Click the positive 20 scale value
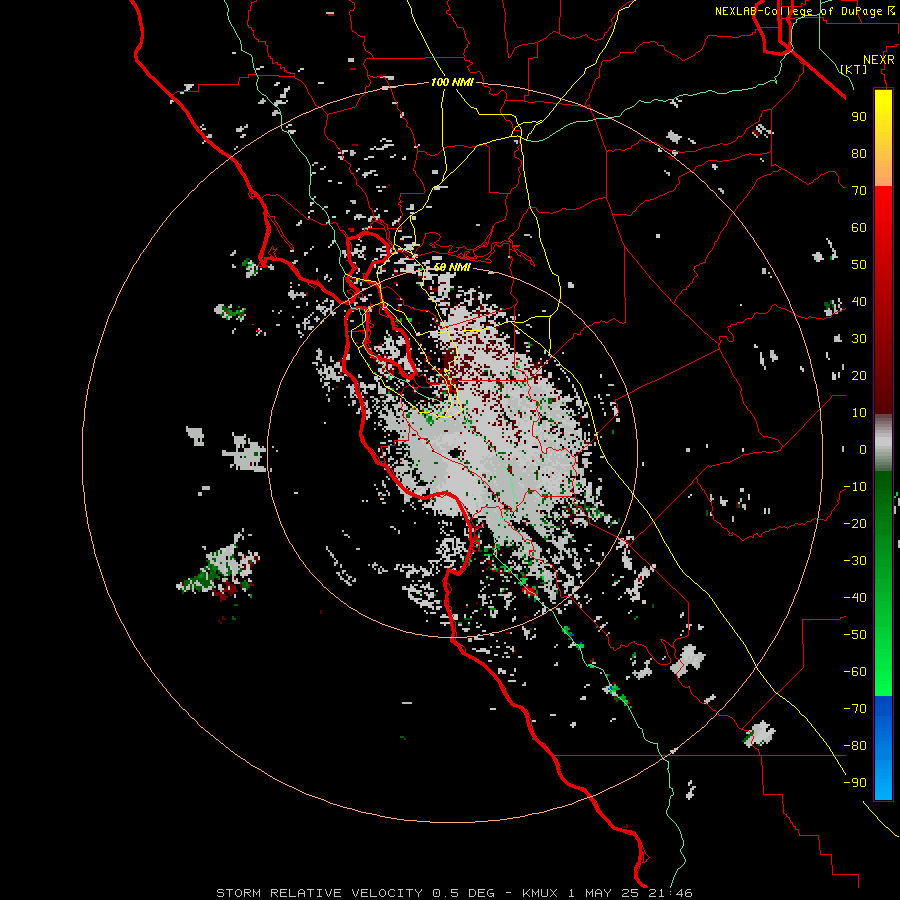Screen dimensions: 900x900 point(859,375)
